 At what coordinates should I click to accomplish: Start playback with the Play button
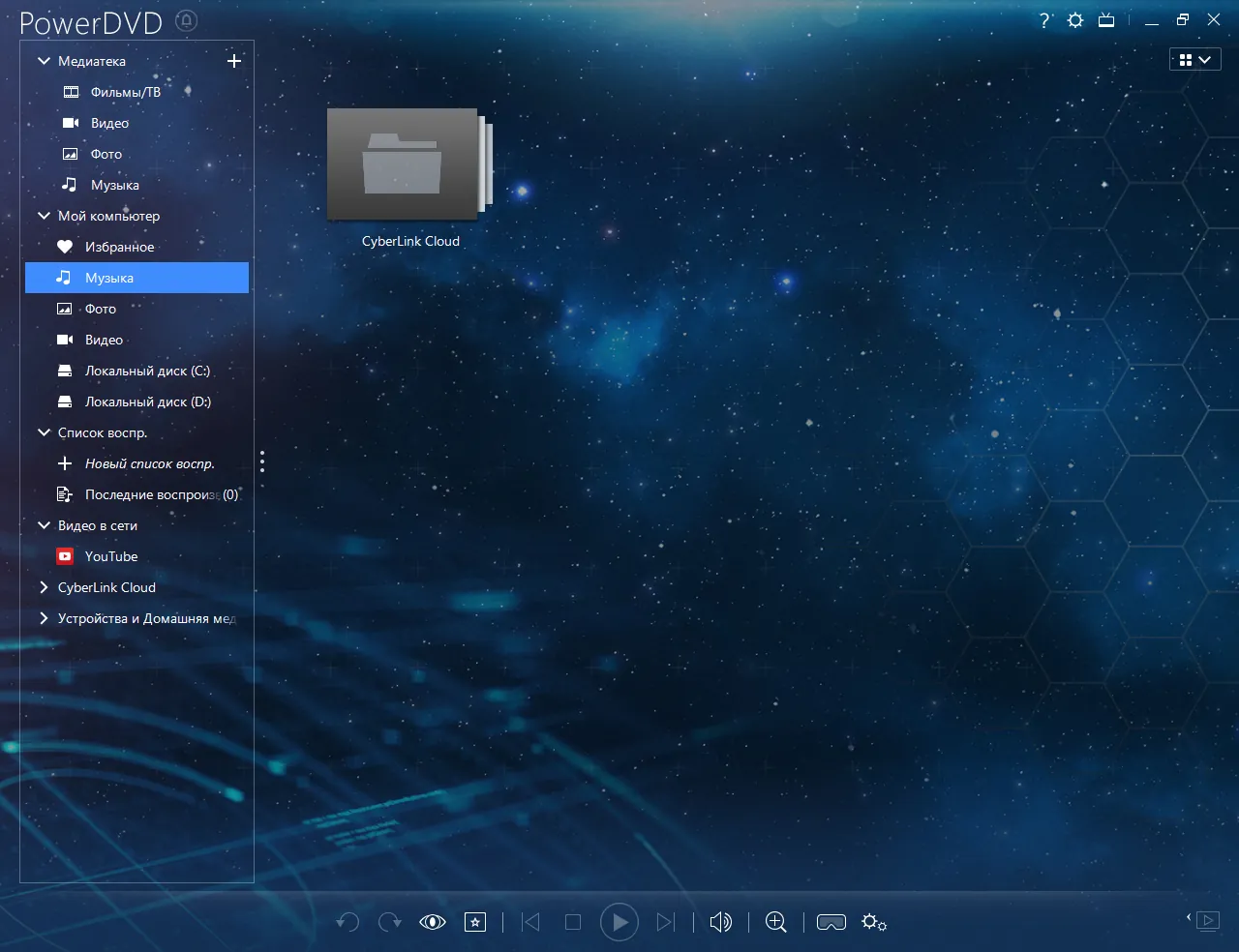pyautogui.click(x=619, y=922)
